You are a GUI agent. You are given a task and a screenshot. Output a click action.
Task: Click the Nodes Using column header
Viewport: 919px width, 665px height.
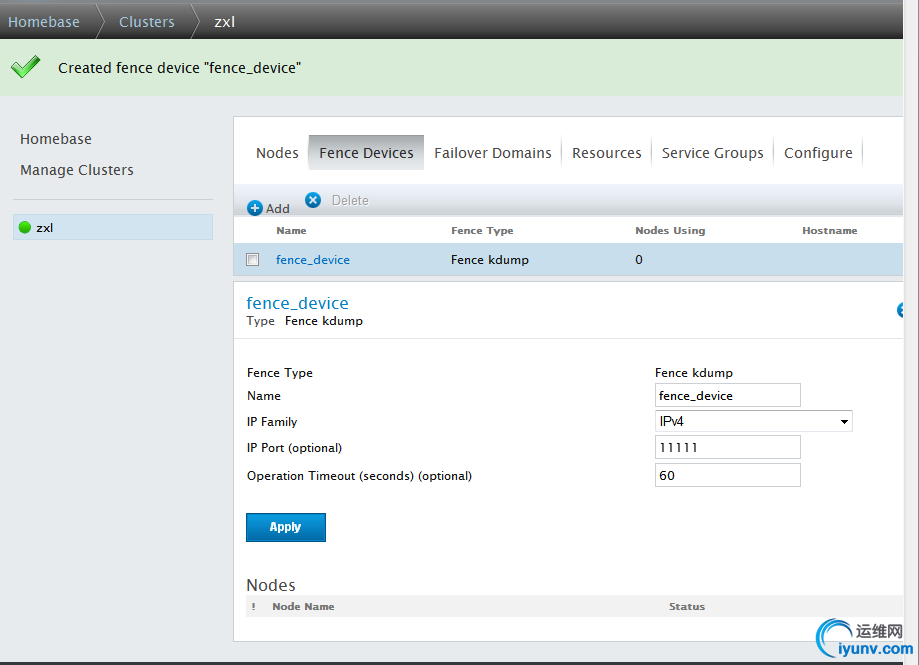670,231
